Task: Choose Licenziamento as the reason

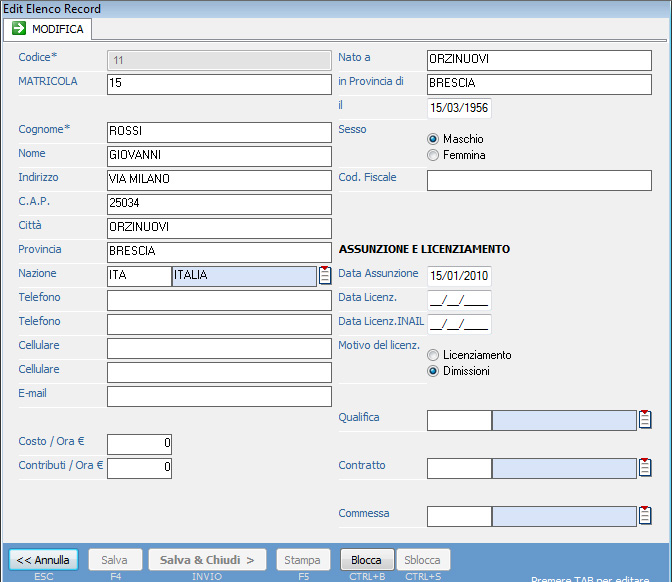Action: (433, 355)
